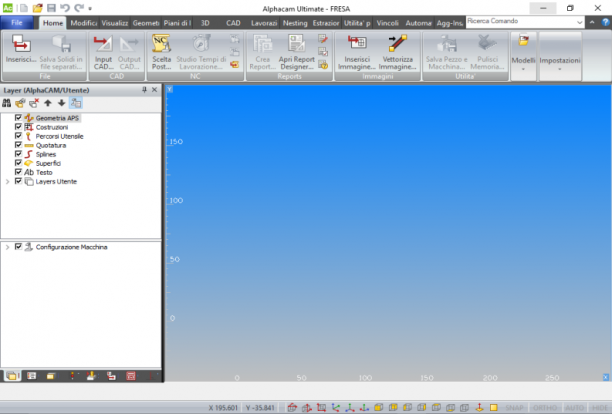Select Vettorizza Immagine tool
This screenshot has height=414, width=612.
[x=397, y=53]
